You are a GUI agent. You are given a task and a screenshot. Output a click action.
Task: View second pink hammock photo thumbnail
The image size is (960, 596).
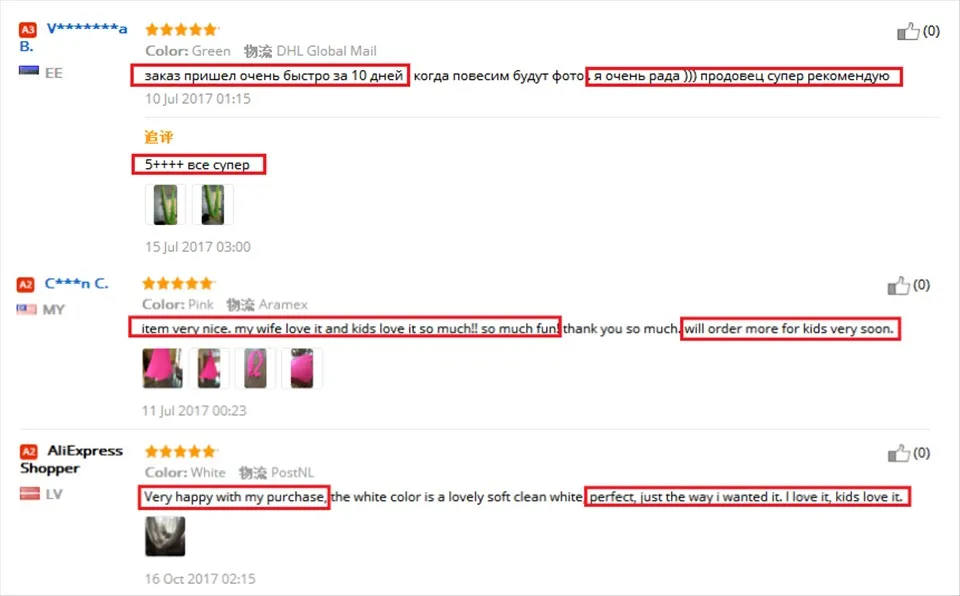[209, 368]
